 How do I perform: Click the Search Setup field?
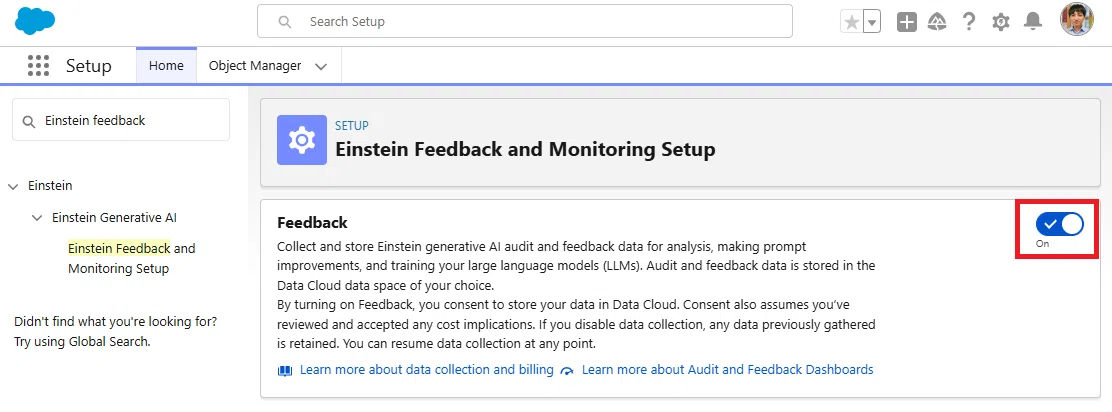525,21
